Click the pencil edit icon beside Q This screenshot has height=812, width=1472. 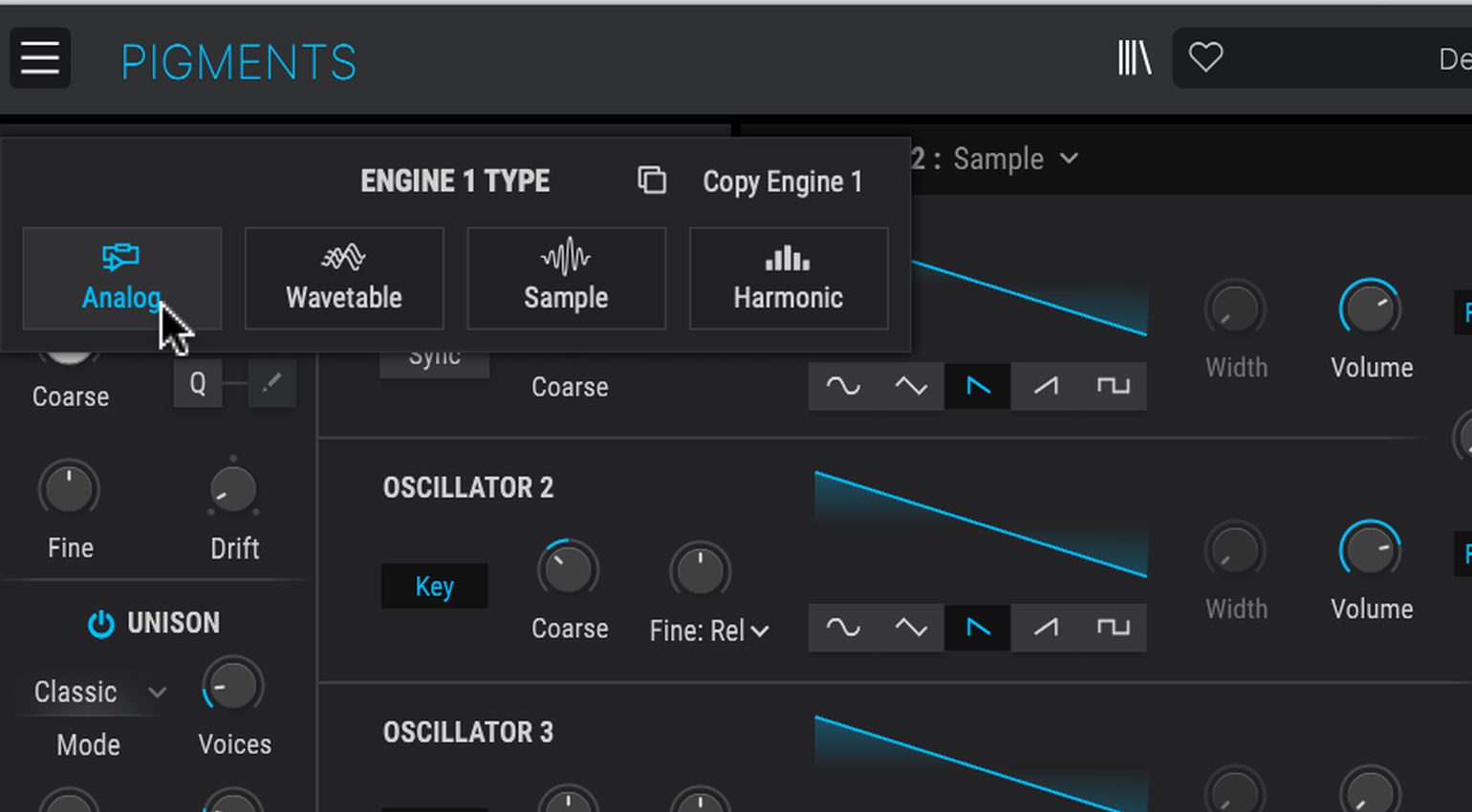(271, 384)
